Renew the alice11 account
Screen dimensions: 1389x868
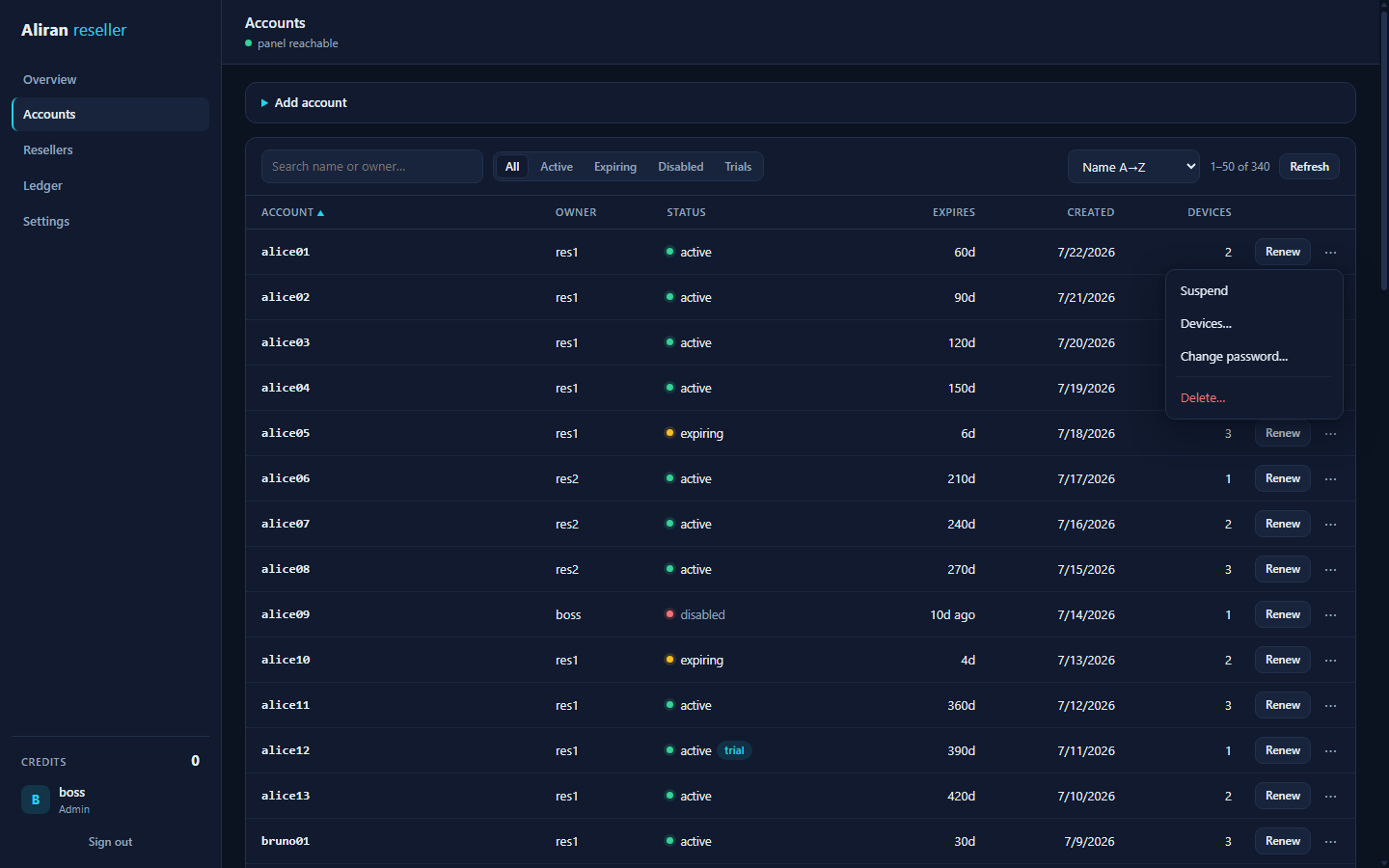[1282, 705]
